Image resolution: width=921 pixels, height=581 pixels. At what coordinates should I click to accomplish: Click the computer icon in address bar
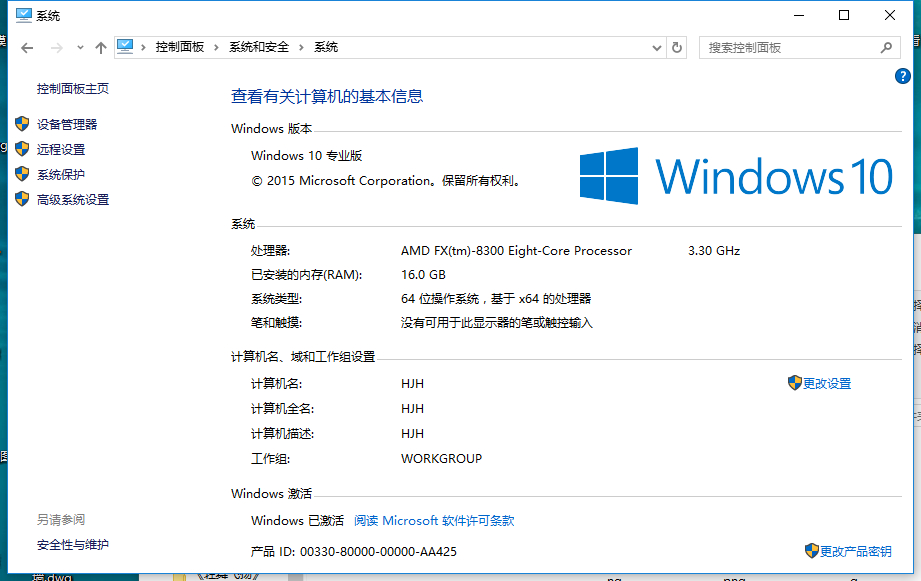pyautogui.click(x=125, y=46)
